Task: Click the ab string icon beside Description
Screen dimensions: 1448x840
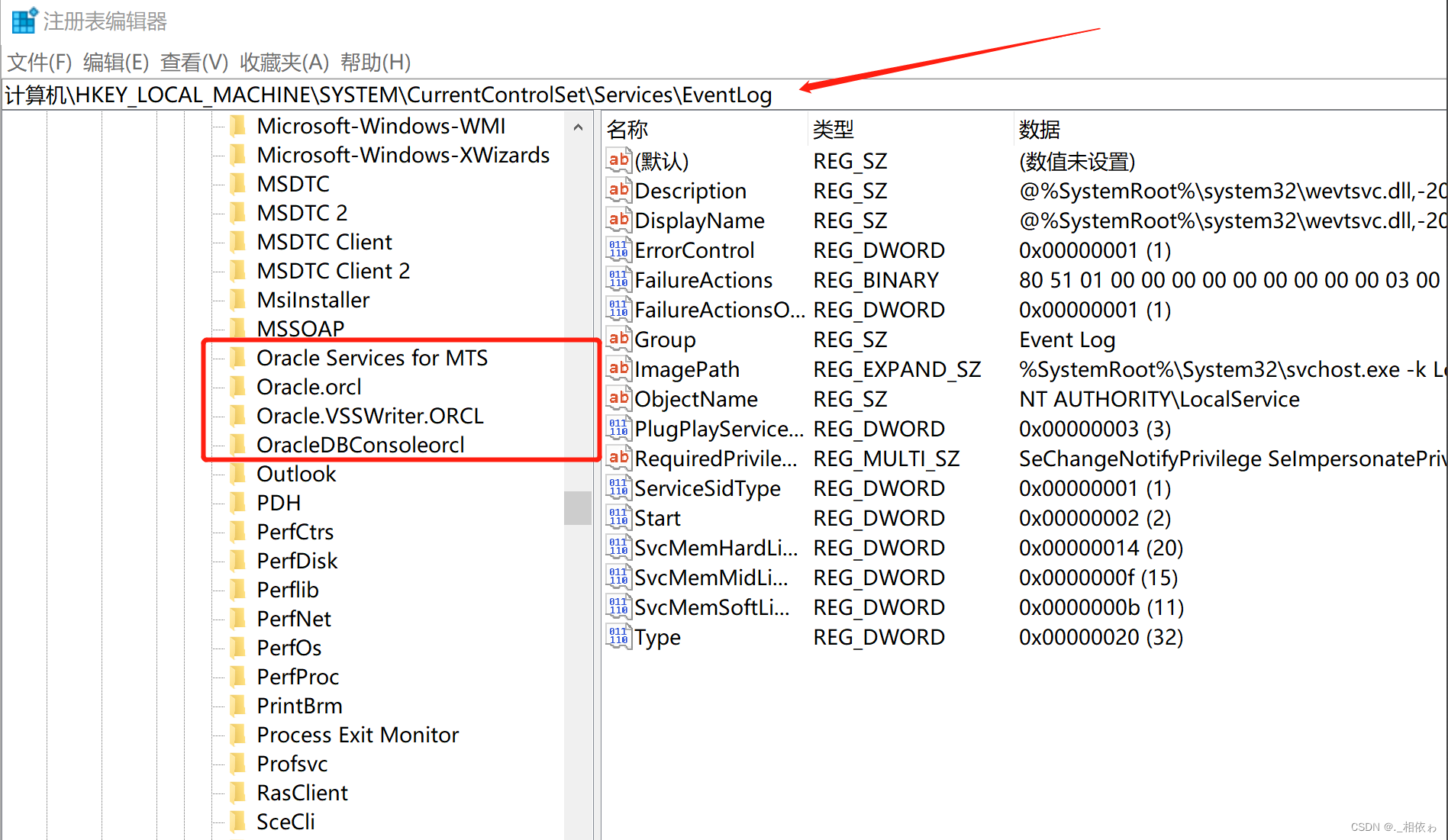Action: click(618, 189)
